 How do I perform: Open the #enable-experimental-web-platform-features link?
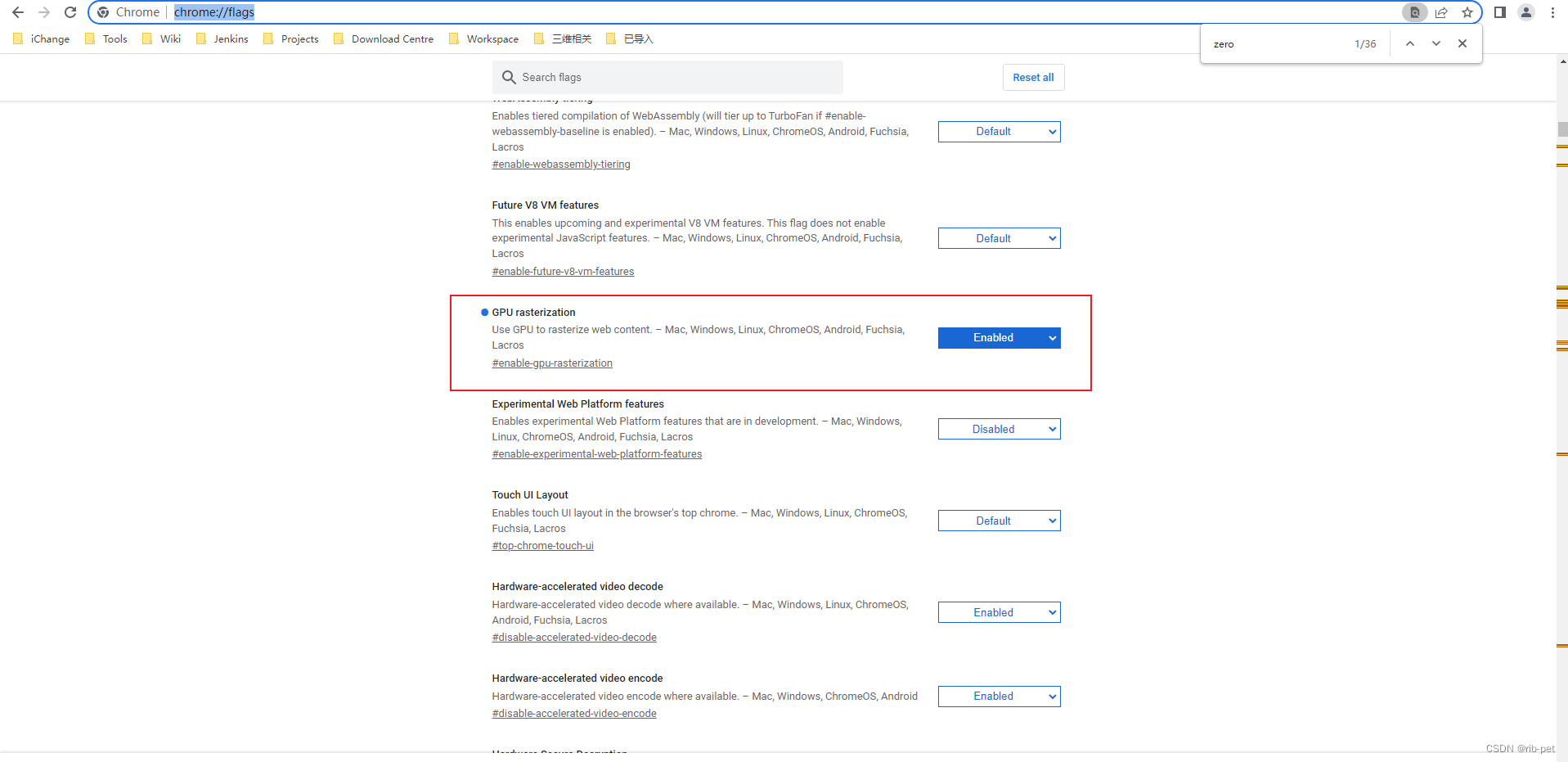[x=597, y=453]
